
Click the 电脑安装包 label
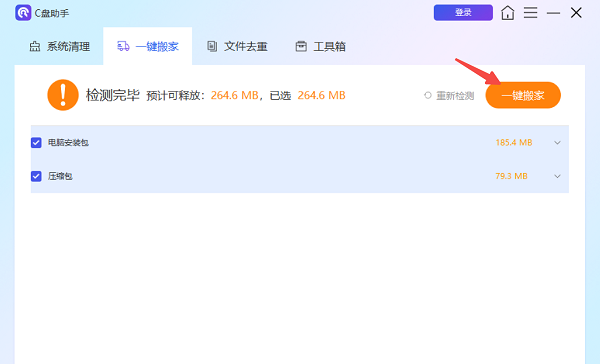[x=68, y=143]
